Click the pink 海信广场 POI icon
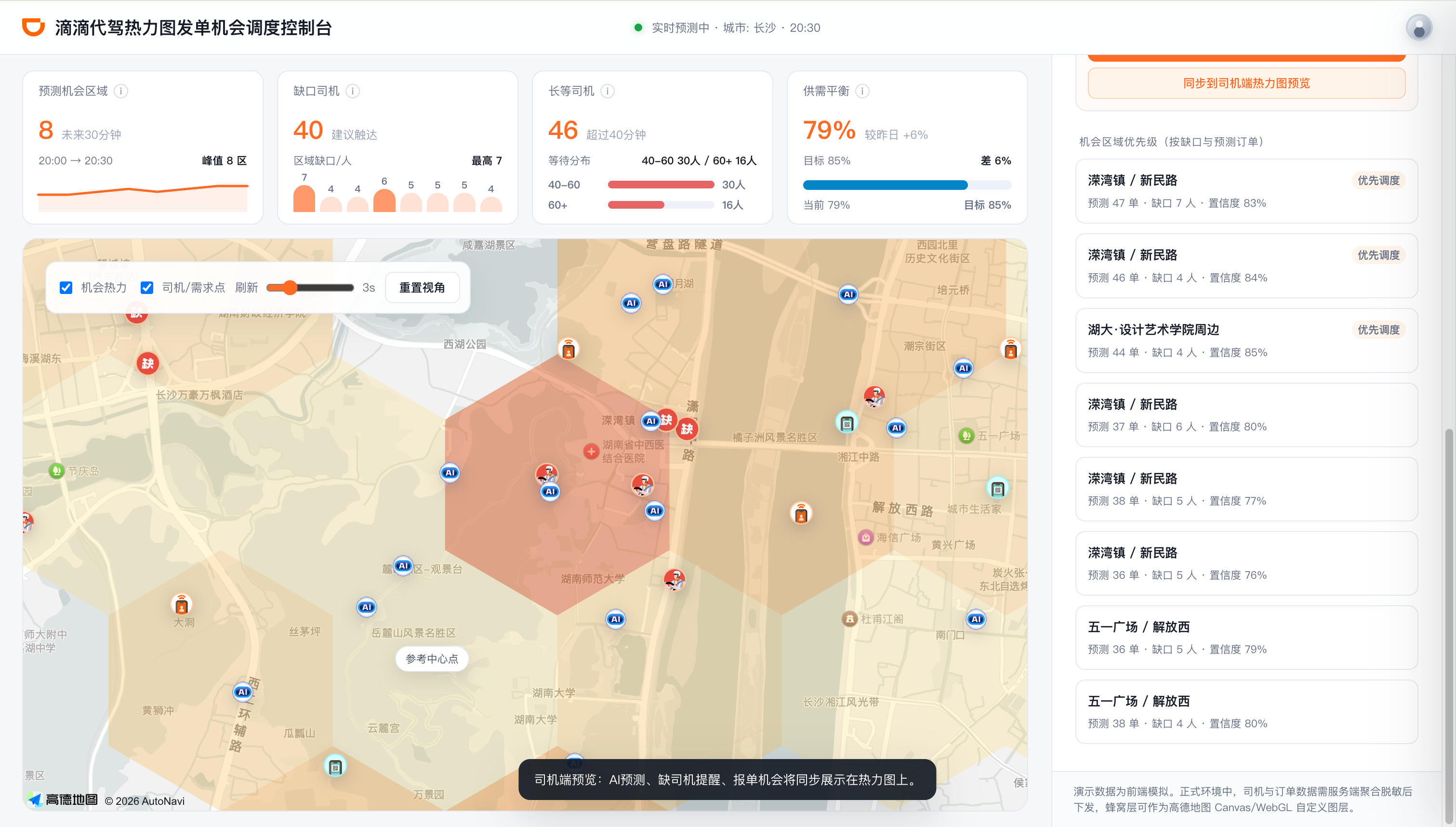This screenshot has width=1456, height=827. click(865, 537)
